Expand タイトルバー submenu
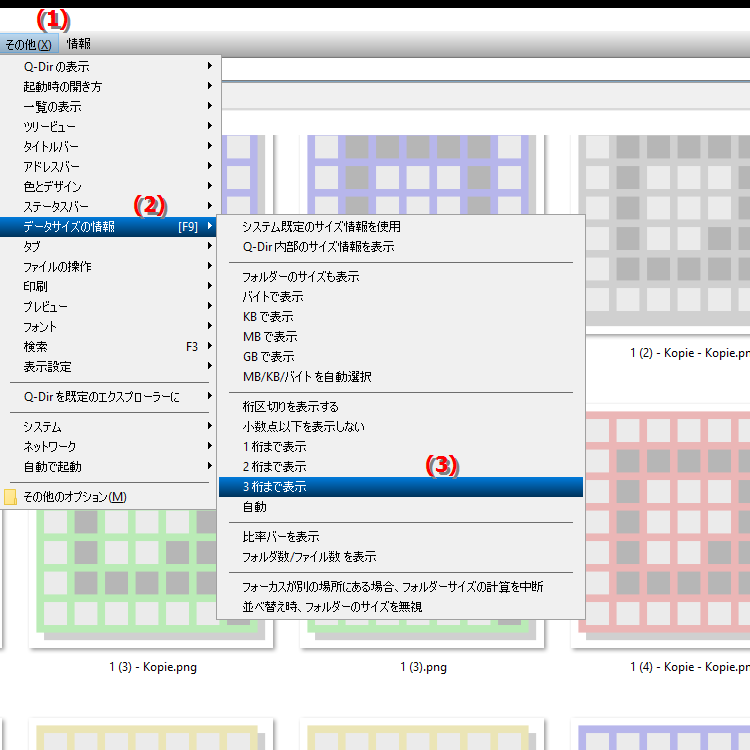This screenshot has width=750, height=750. point(110,146)
